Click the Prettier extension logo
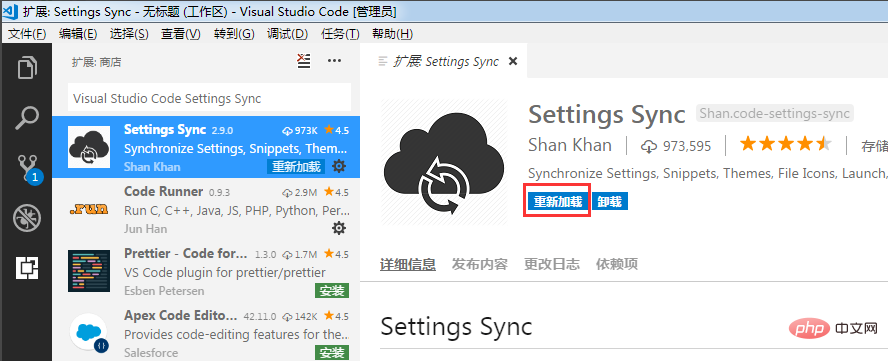Viewport: 888px width, 361px height. pyautogui.click(x=88, y=270)
